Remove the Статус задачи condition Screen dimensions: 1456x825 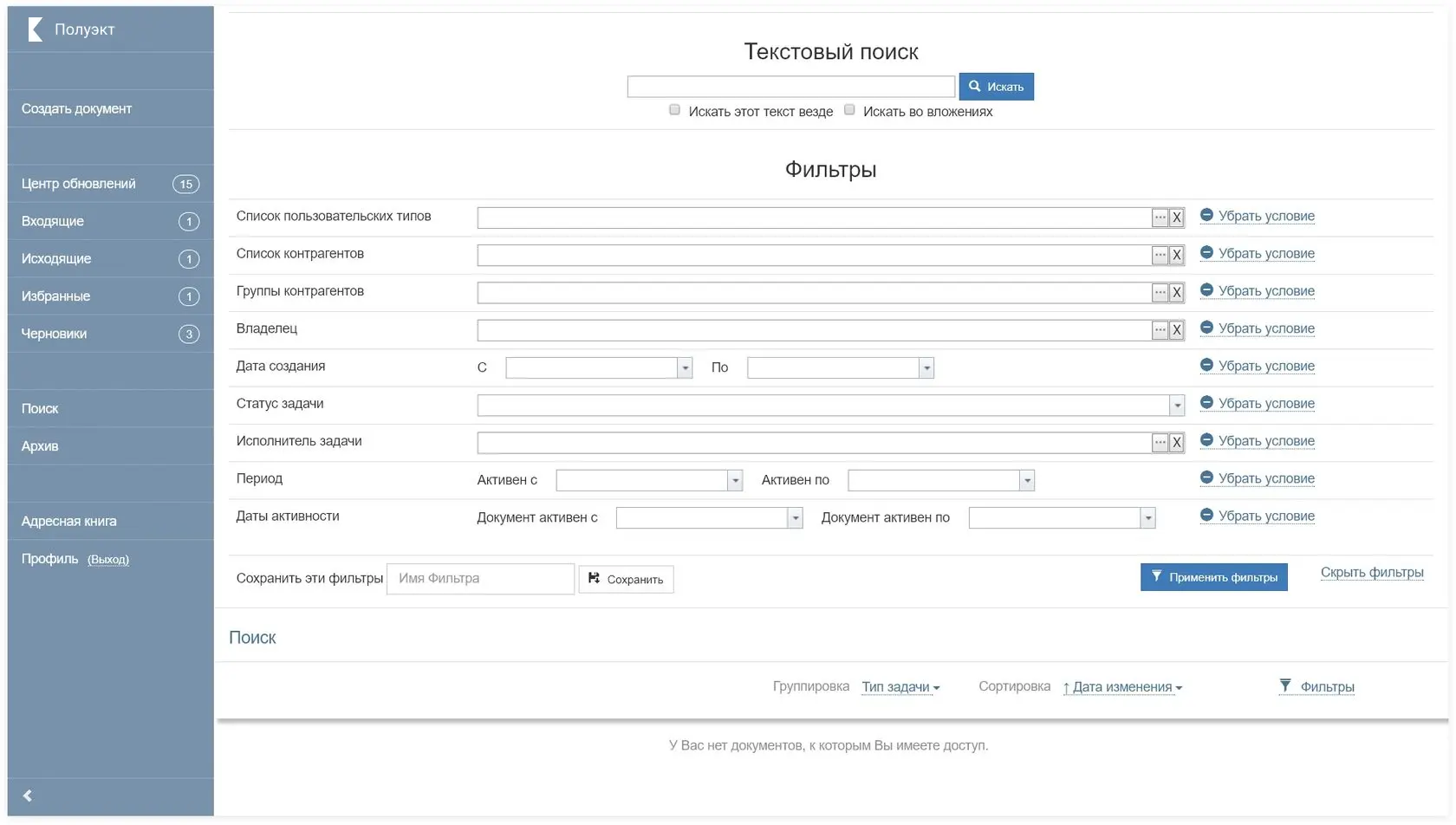tap(1258, 404)
